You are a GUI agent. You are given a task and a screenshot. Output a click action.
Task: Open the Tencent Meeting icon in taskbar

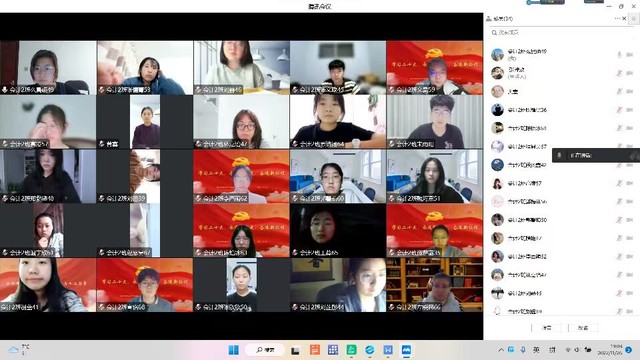(406, 350)
